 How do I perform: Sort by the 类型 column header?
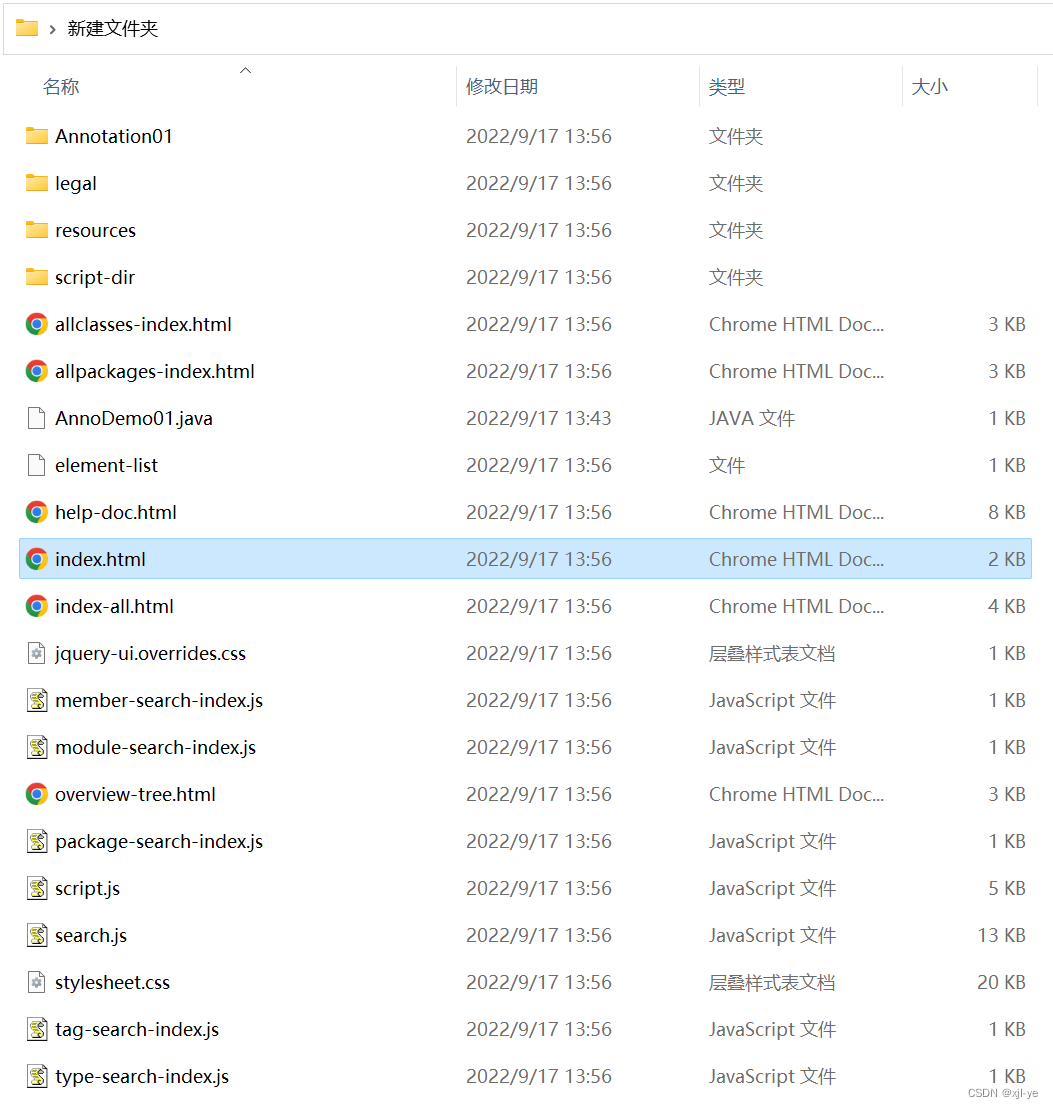(727, 87)
